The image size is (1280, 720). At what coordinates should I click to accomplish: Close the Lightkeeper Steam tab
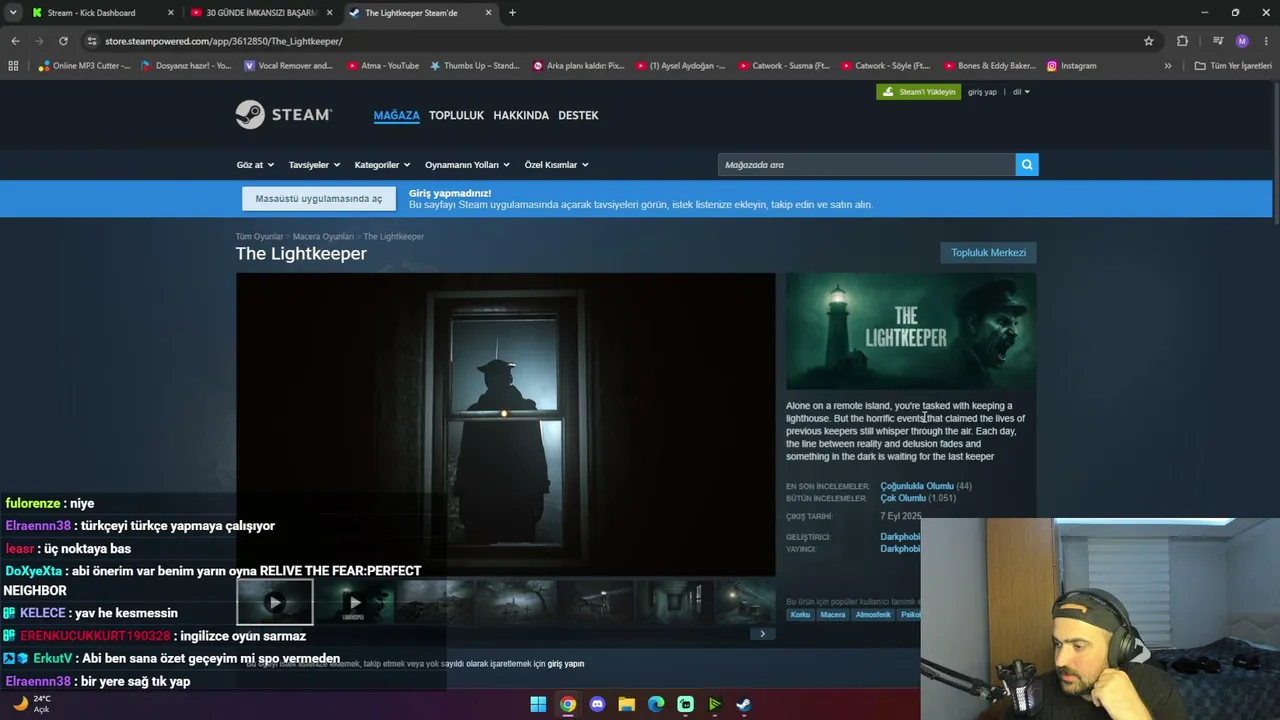pyautogui.click(x=488, y=13)
